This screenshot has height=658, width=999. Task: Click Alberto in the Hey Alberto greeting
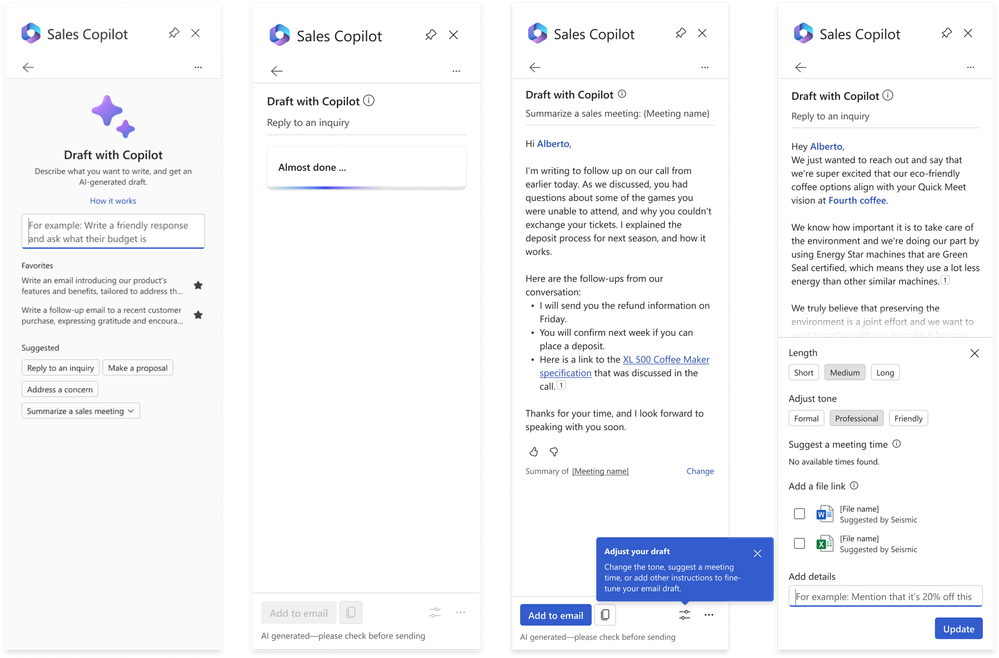click(826, 147)
